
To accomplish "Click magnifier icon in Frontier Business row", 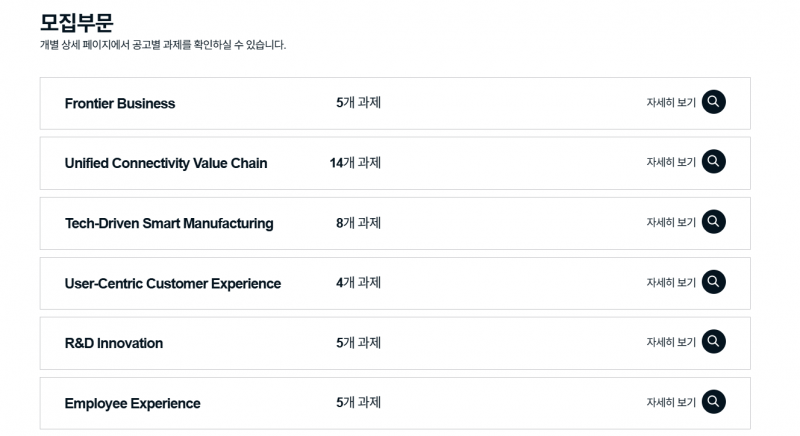I will tap(713, 102).
